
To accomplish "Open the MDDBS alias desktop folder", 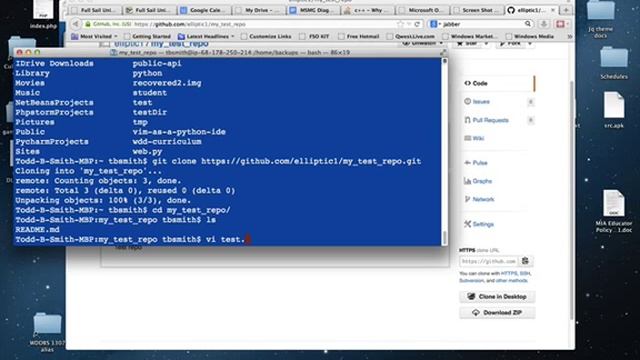I will click(47, 332).
